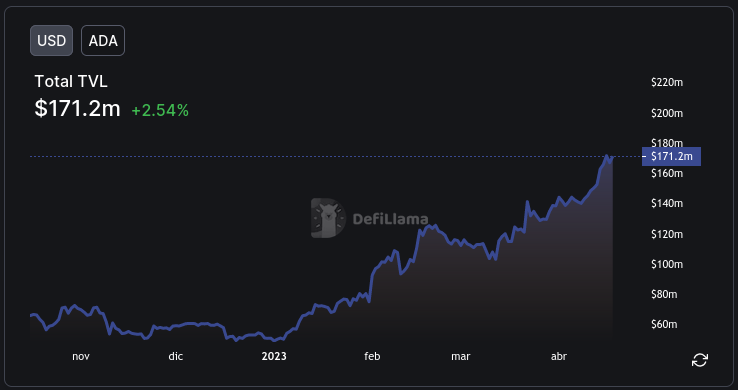Click the +2.54% change indicator

pos(160,111)
